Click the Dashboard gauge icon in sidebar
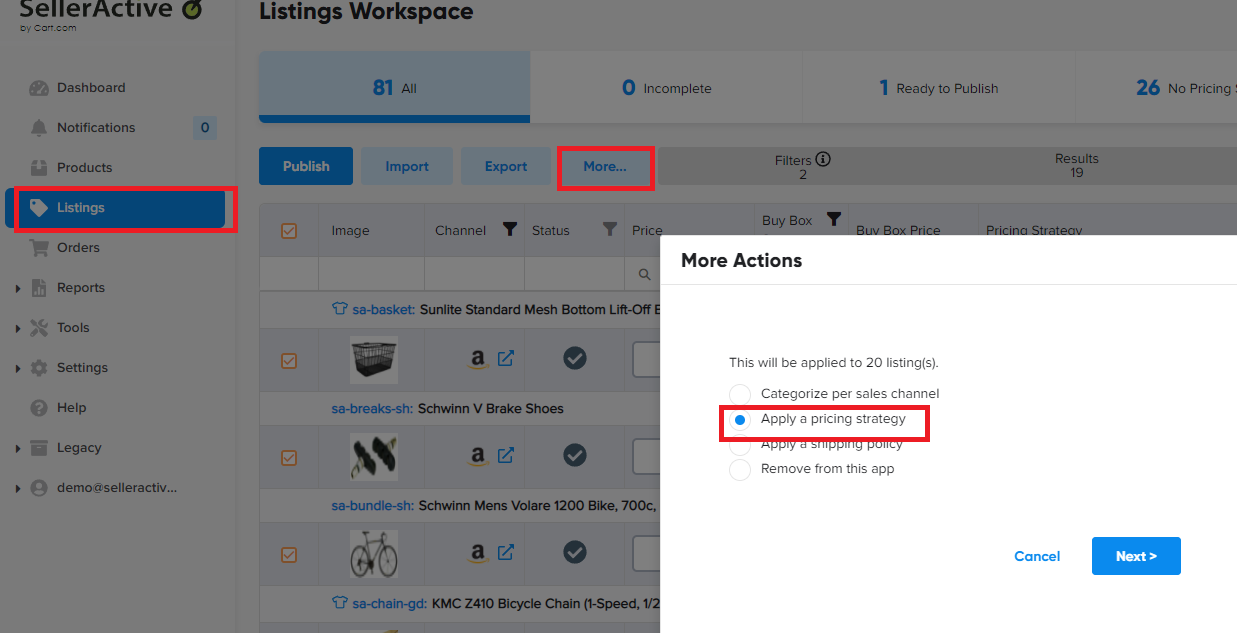This screenshot has height=633, width=1237. click(x=39, y=88)
